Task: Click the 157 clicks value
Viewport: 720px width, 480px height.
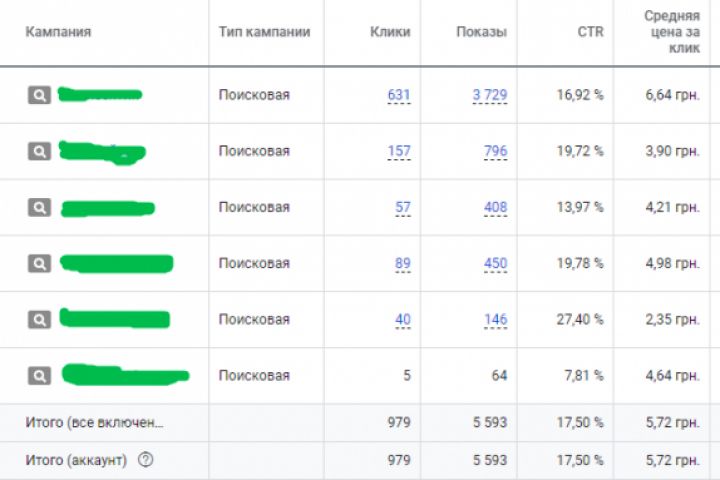Action: click(x=399, y=151)
